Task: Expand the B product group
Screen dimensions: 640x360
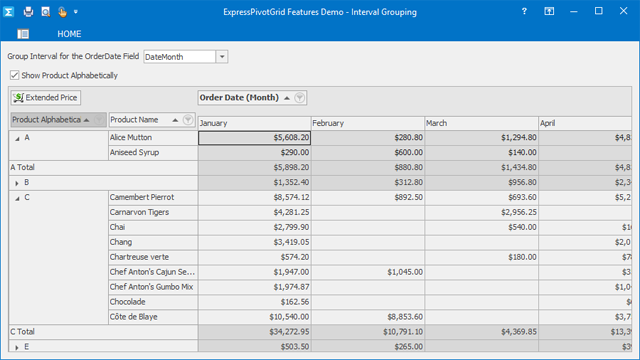Action: click(17, 183)
